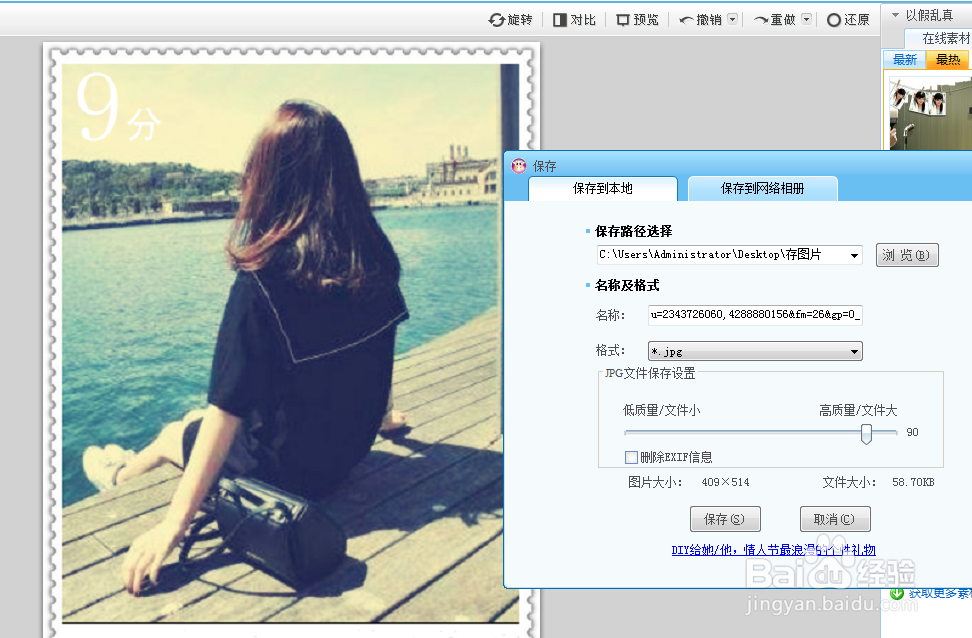Click the Restore (还原) toolbar icon
The width and height of the screenshot is (972, 638).
pos(834,20)
